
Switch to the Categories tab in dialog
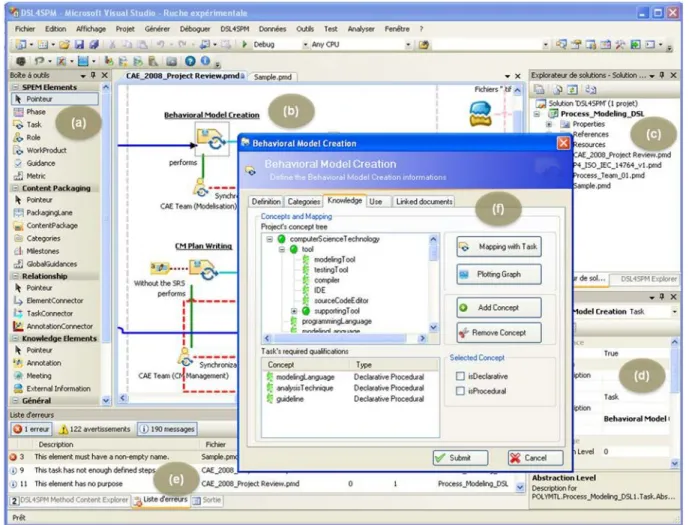[304, 202]
